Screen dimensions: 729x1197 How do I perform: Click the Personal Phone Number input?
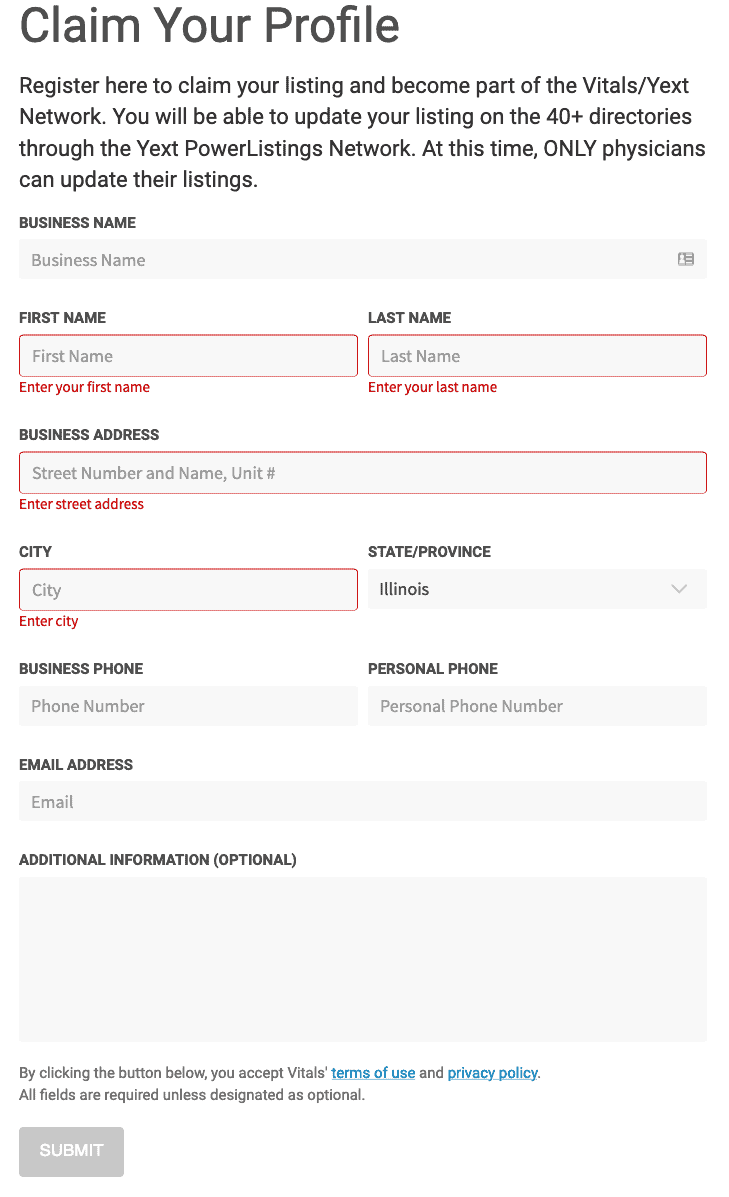pos(537,706)
